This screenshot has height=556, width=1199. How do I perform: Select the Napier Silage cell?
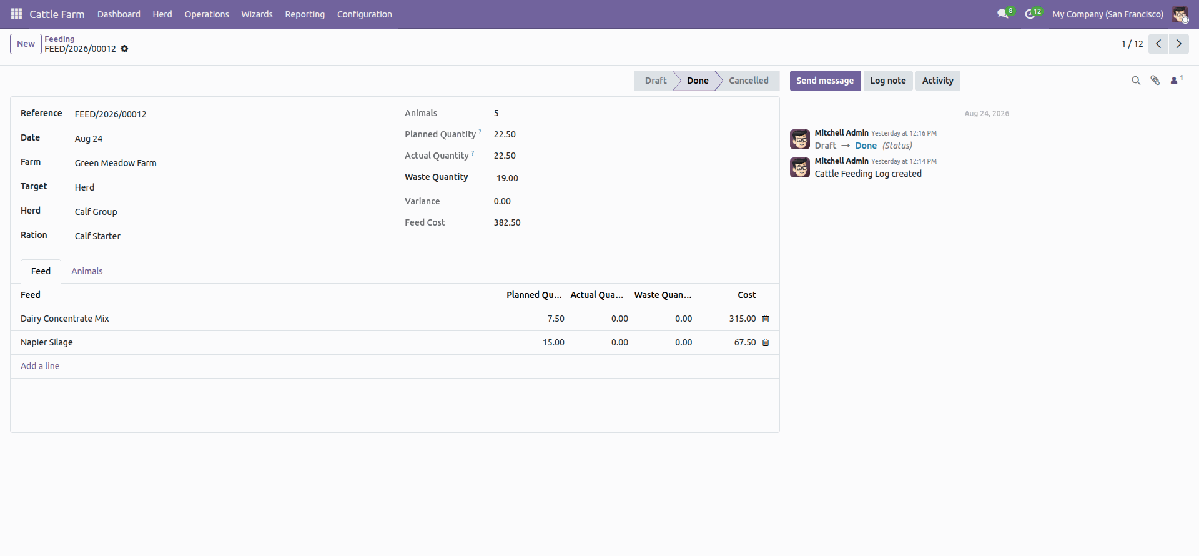[256, 343]
